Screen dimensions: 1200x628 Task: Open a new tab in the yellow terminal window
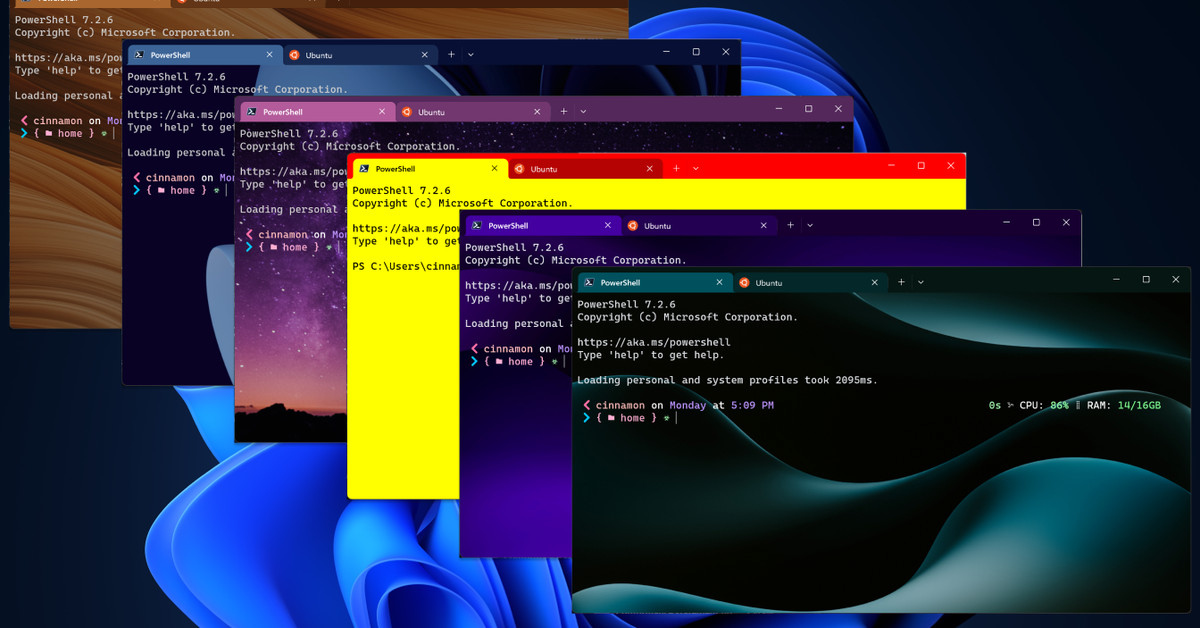[676, 168]
